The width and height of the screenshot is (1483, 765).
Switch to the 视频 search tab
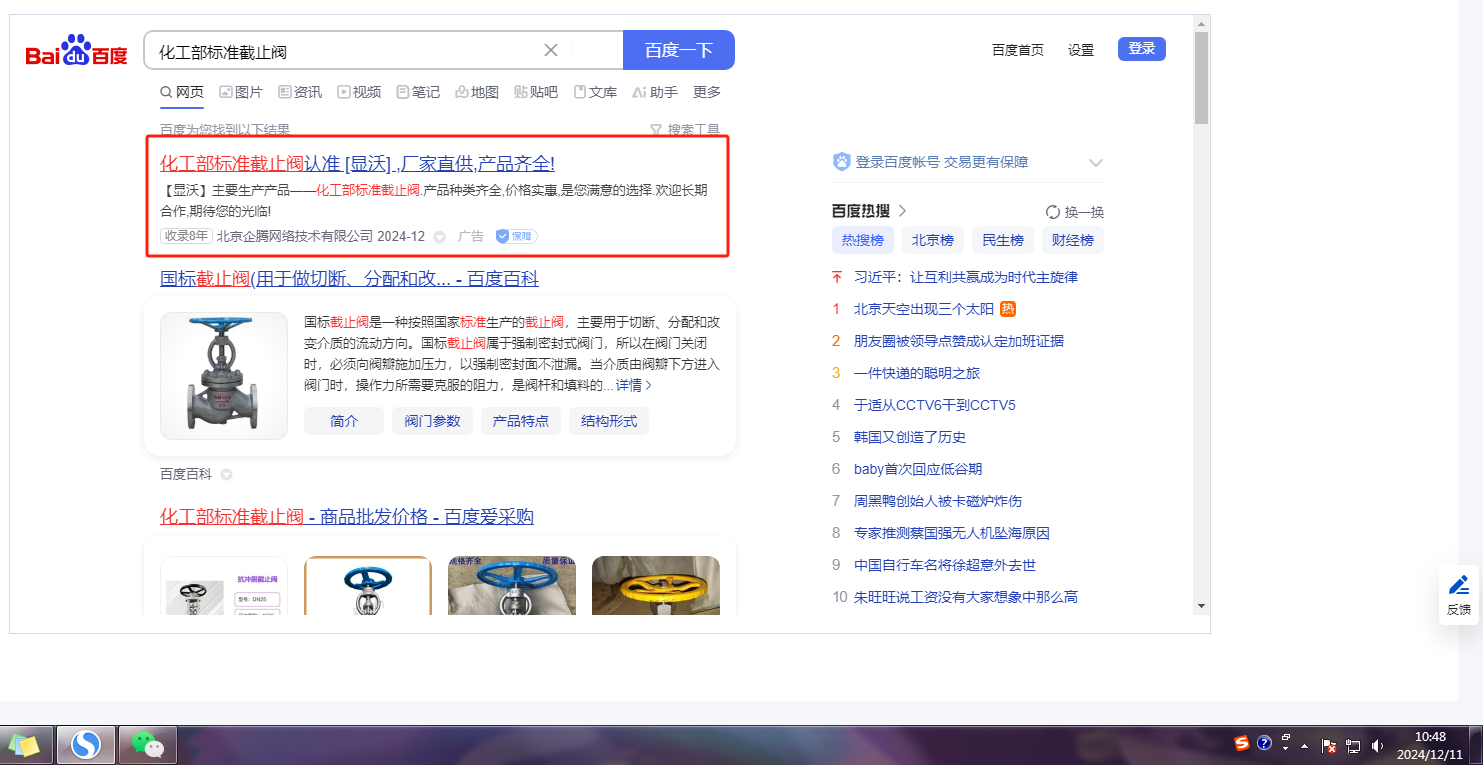pyautogui.click(x=359, y=92)
